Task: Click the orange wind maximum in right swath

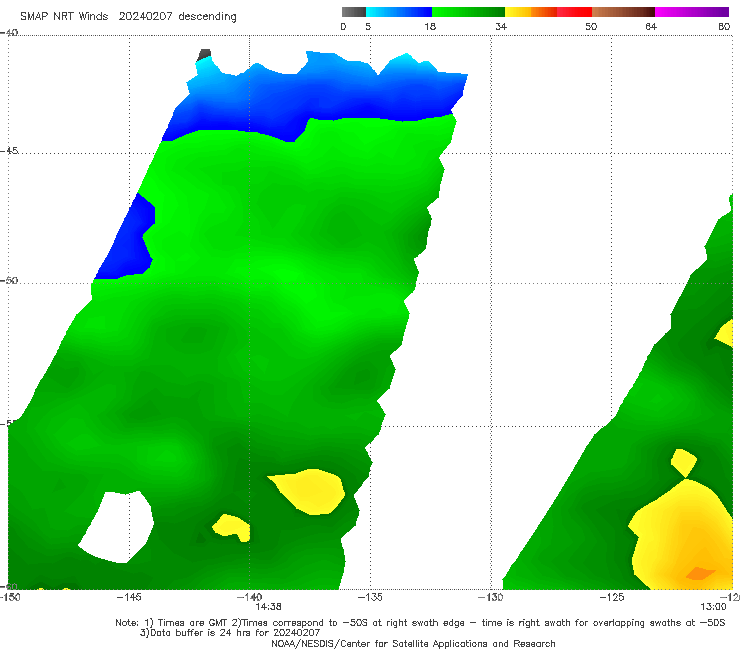Action: coord(700,573)
